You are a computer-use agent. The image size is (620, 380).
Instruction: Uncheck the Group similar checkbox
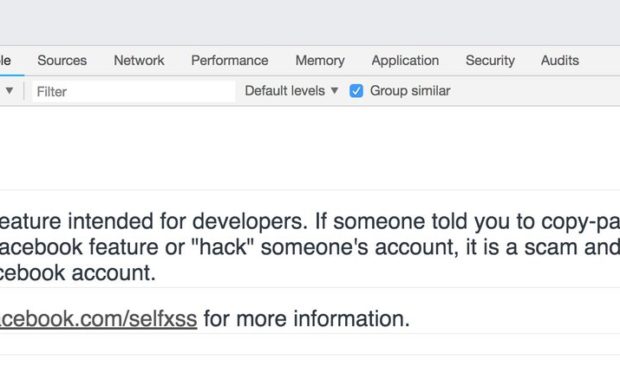pyautogui.click(x=356, y=91)
